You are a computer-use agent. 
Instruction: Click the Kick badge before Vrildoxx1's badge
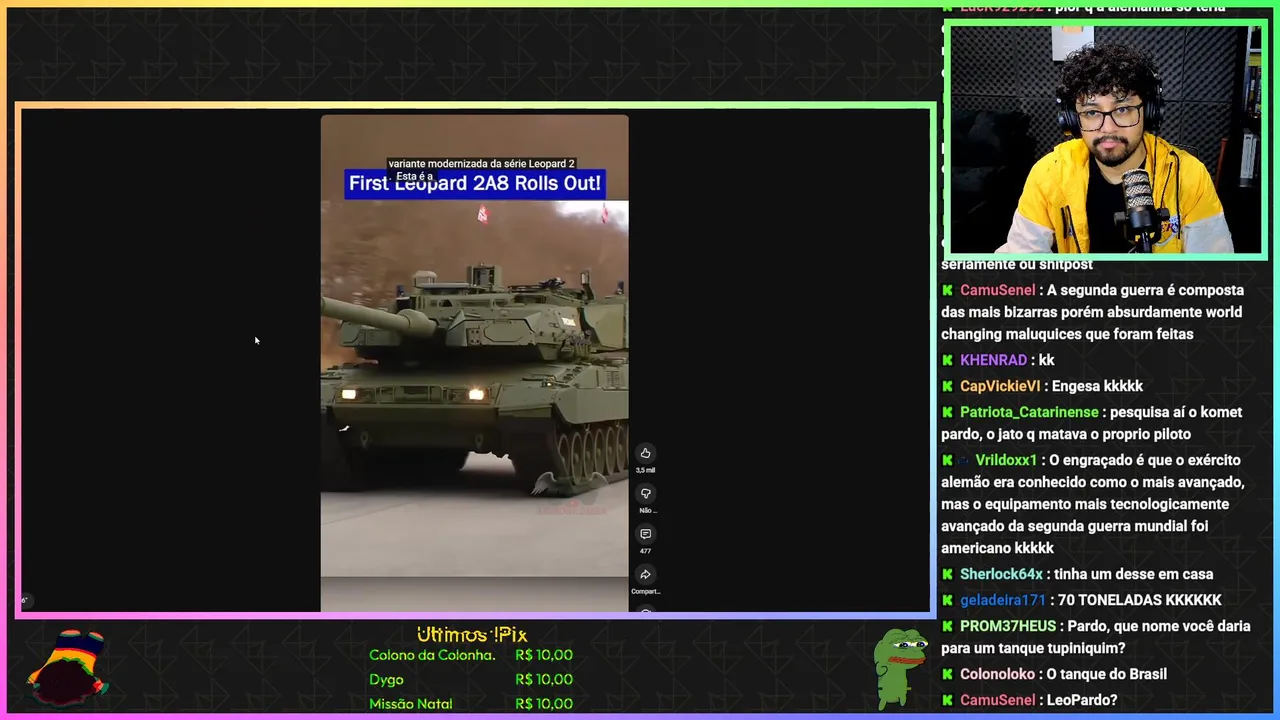947,460
